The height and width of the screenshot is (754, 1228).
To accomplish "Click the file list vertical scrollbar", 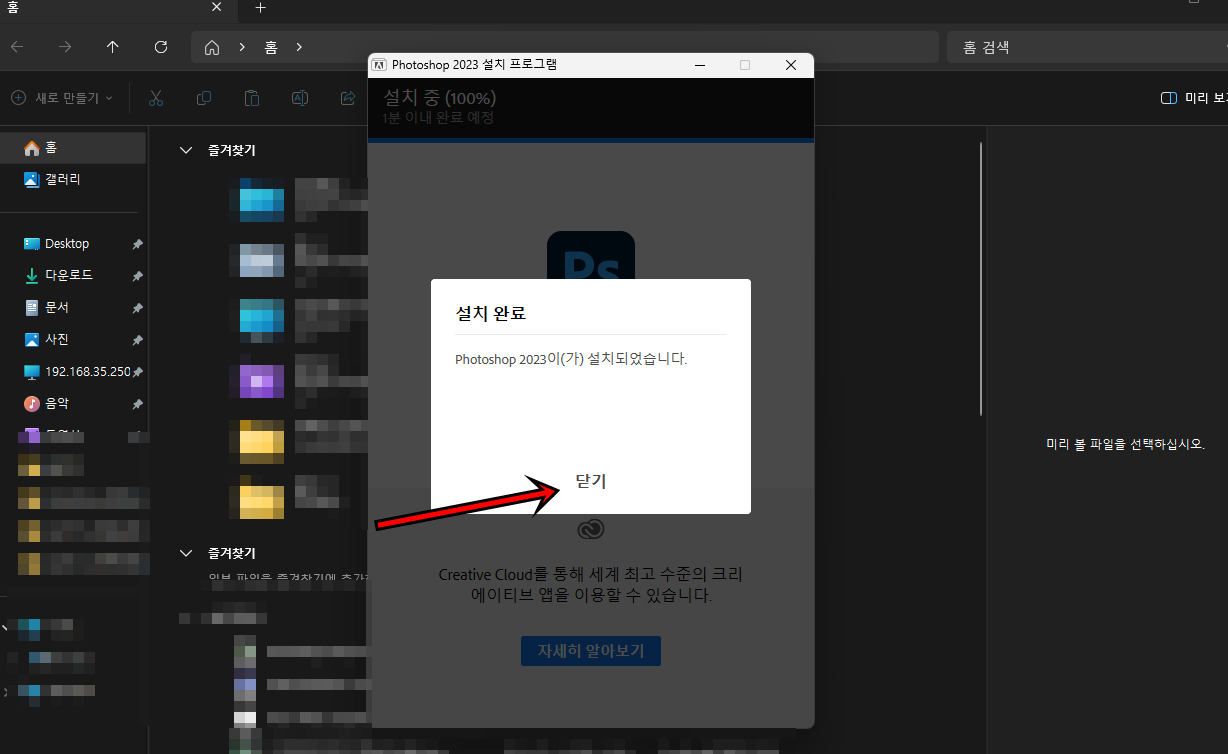I will 981,280.
